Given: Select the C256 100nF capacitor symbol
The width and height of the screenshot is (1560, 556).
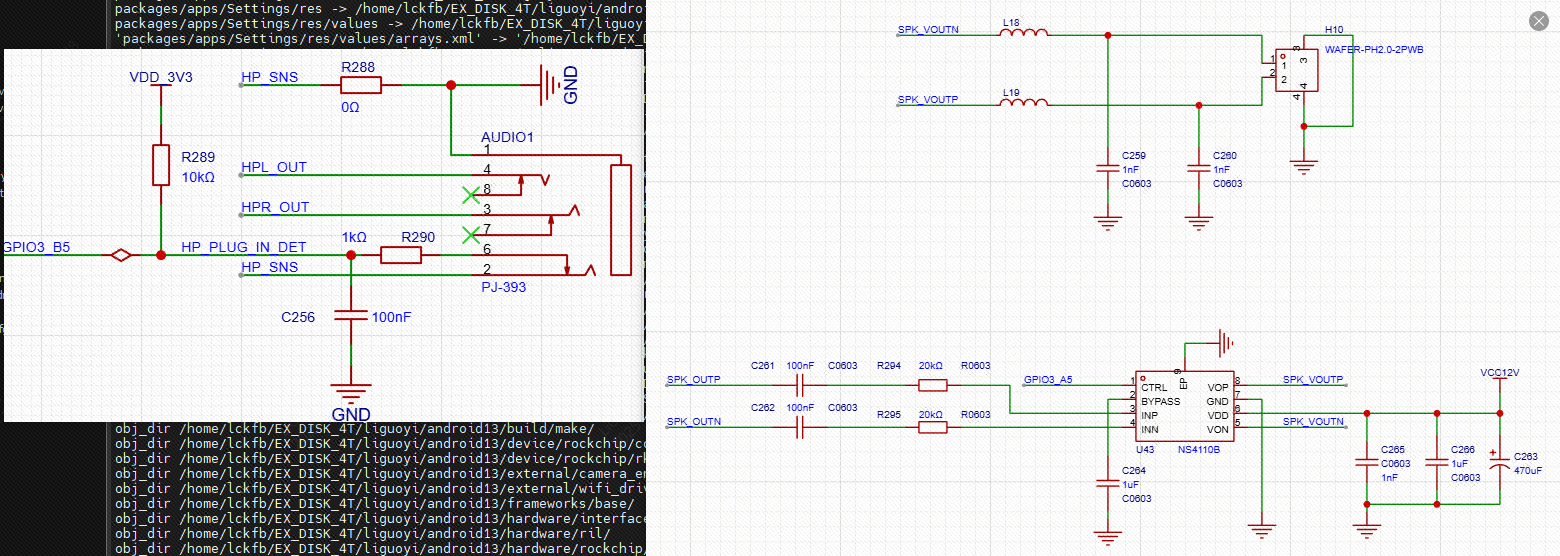Looking at the screenshot, I should pyautogui.click(x=350, y=316).
